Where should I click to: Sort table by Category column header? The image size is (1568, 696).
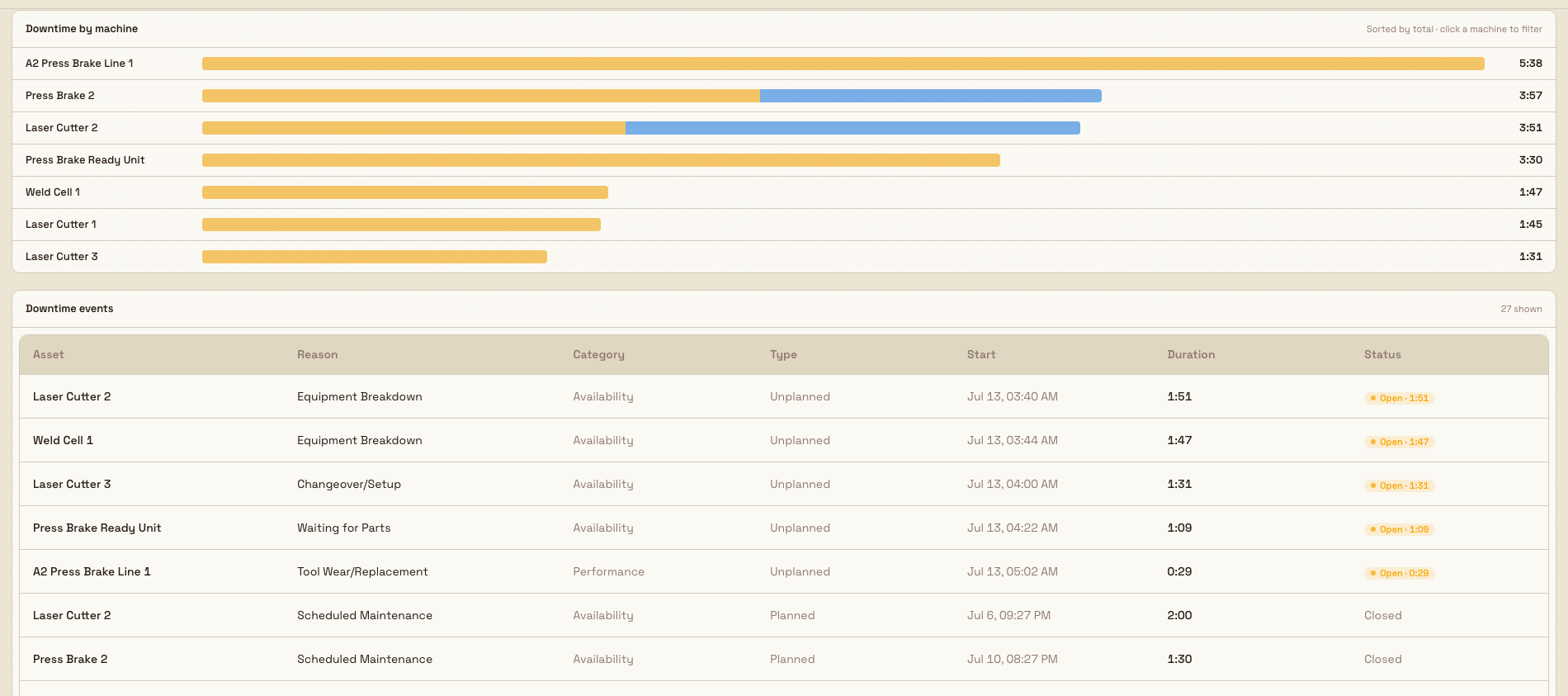[x=598, y=355]
